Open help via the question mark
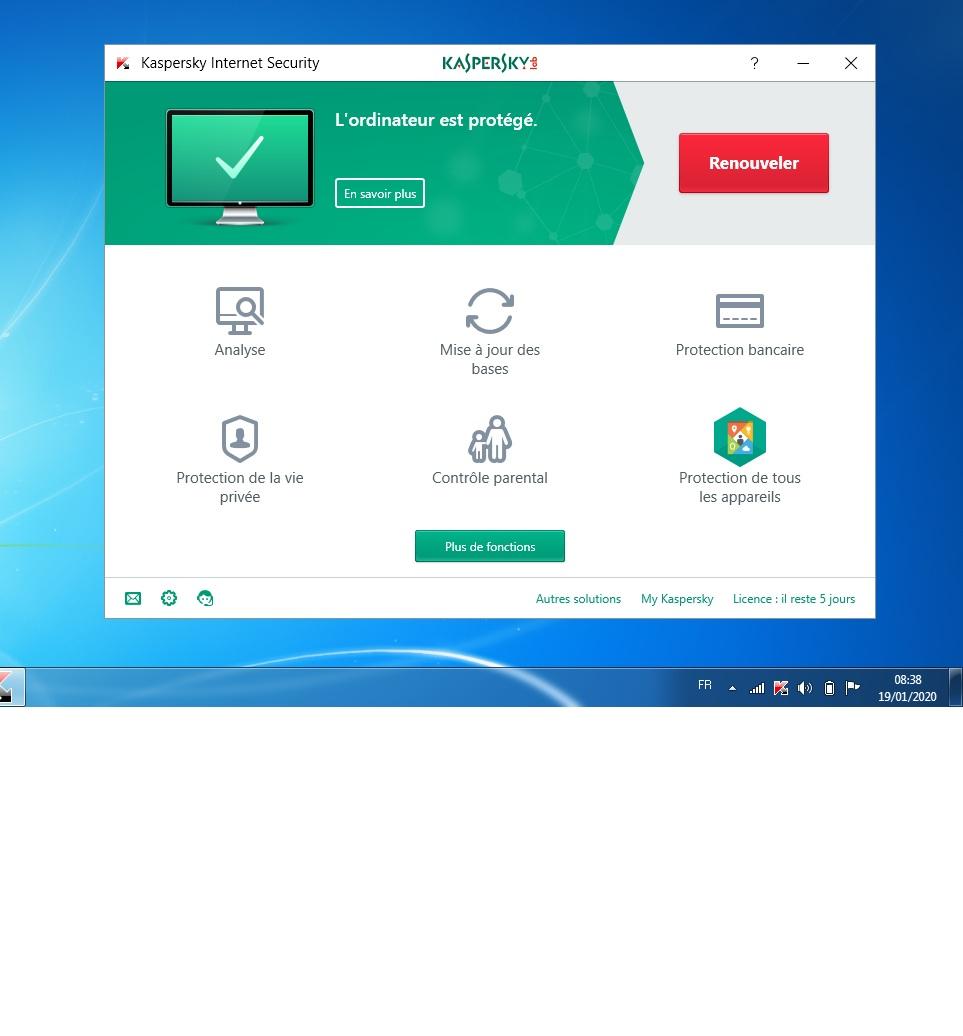 754,63
